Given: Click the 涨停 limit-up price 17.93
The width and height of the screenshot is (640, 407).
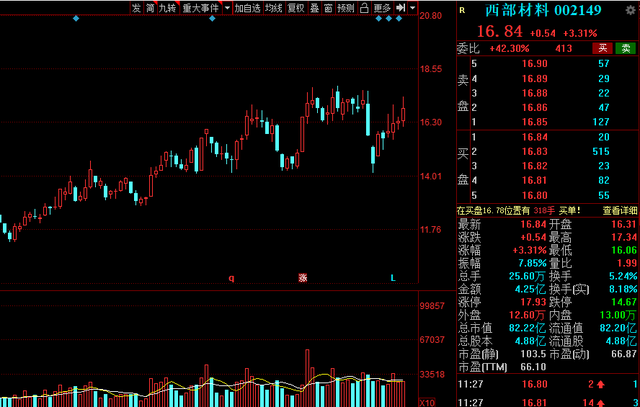Looking at the screenshot, I should (x=533, y=302).
